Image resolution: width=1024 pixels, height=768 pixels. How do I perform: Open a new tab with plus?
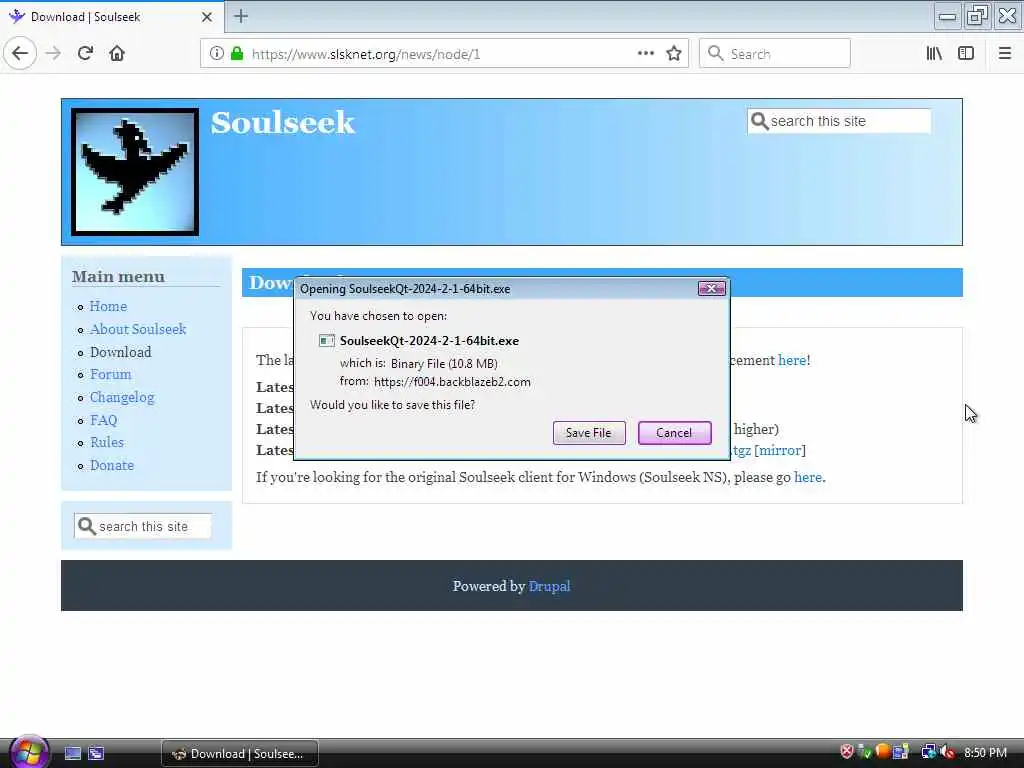click(241, 16)
